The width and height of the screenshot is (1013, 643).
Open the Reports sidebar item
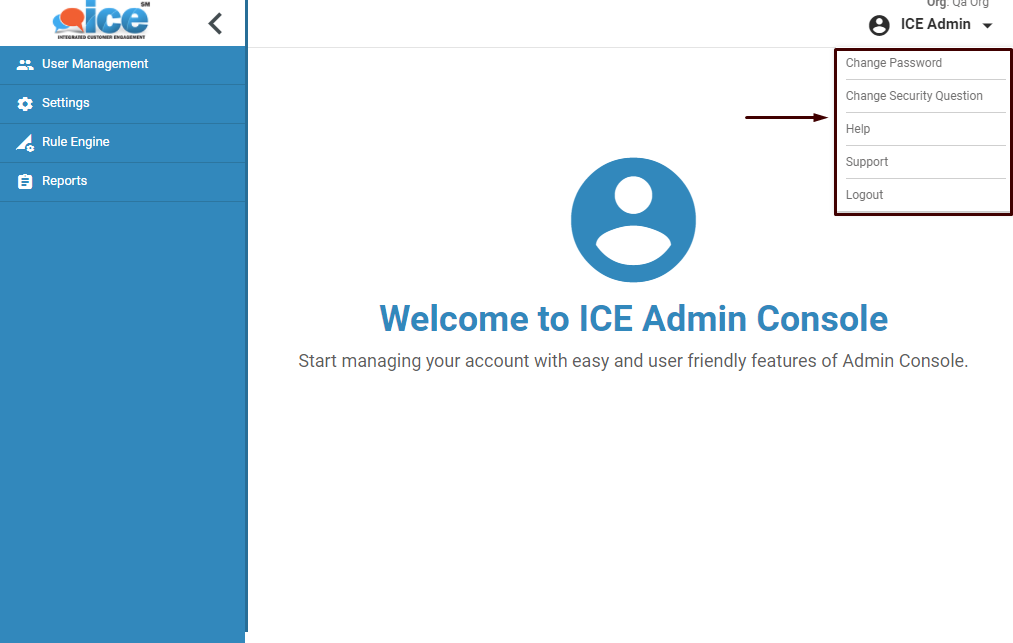[x=123, y=182]
